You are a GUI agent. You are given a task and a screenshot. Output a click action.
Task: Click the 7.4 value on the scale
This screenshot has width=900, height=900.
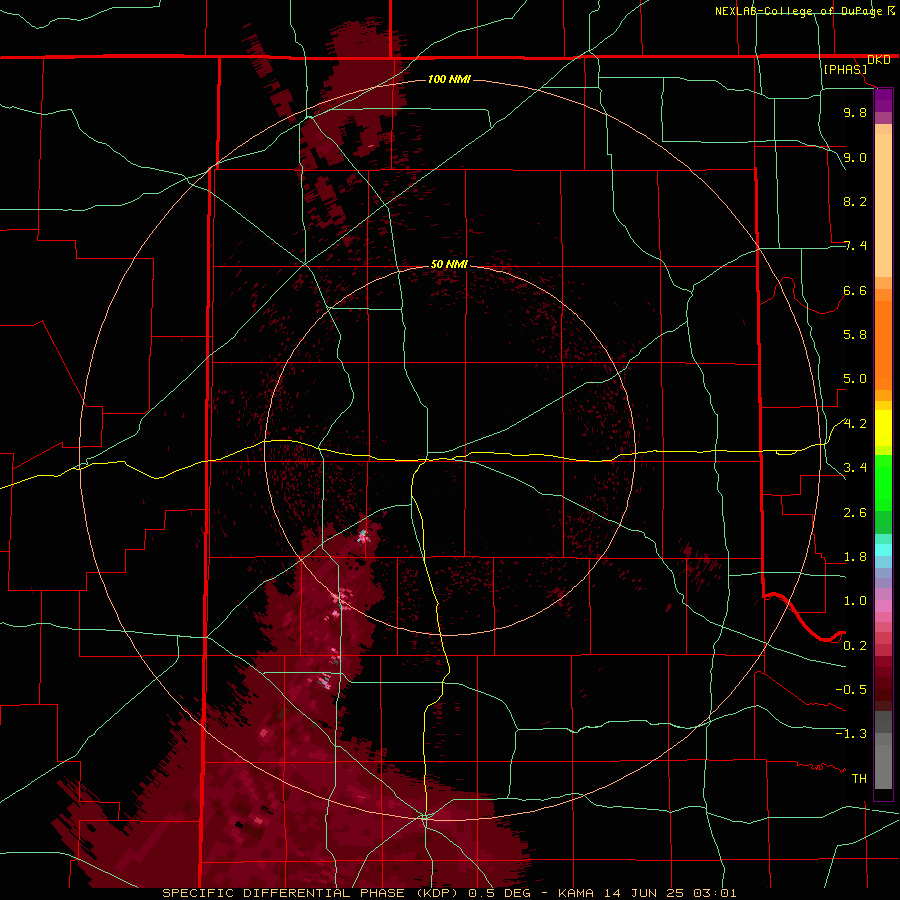pos(855,246)
